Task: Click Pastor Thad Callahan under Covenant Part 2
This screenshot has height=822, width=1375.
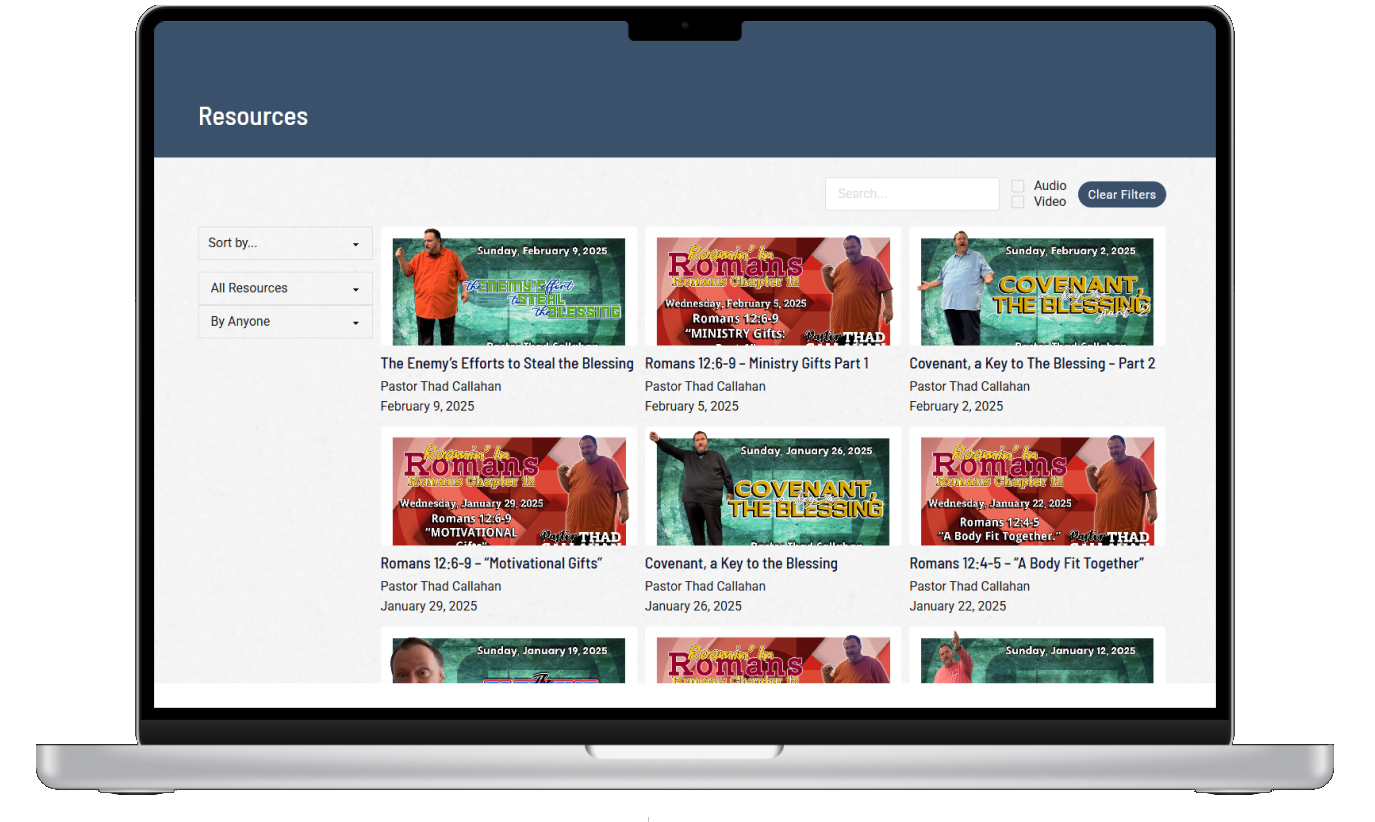Action: (969, 387)
